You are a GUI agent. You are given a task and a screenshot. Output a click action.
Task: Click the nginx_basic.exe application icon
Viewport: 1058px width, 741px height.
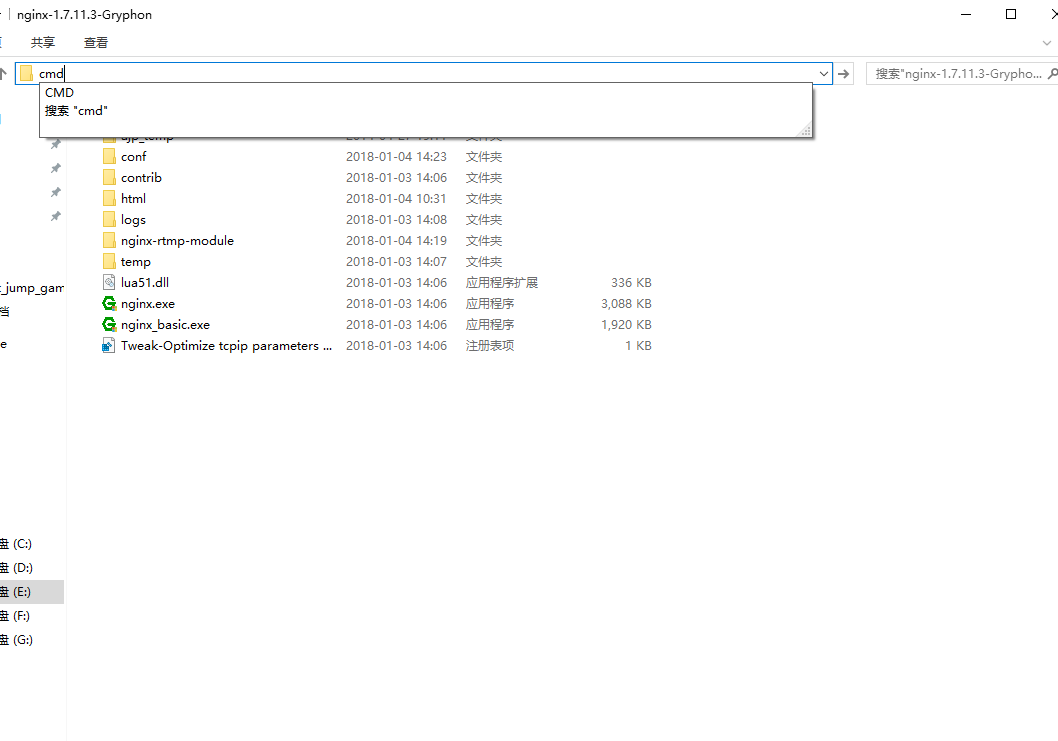[x=109, y=325]
